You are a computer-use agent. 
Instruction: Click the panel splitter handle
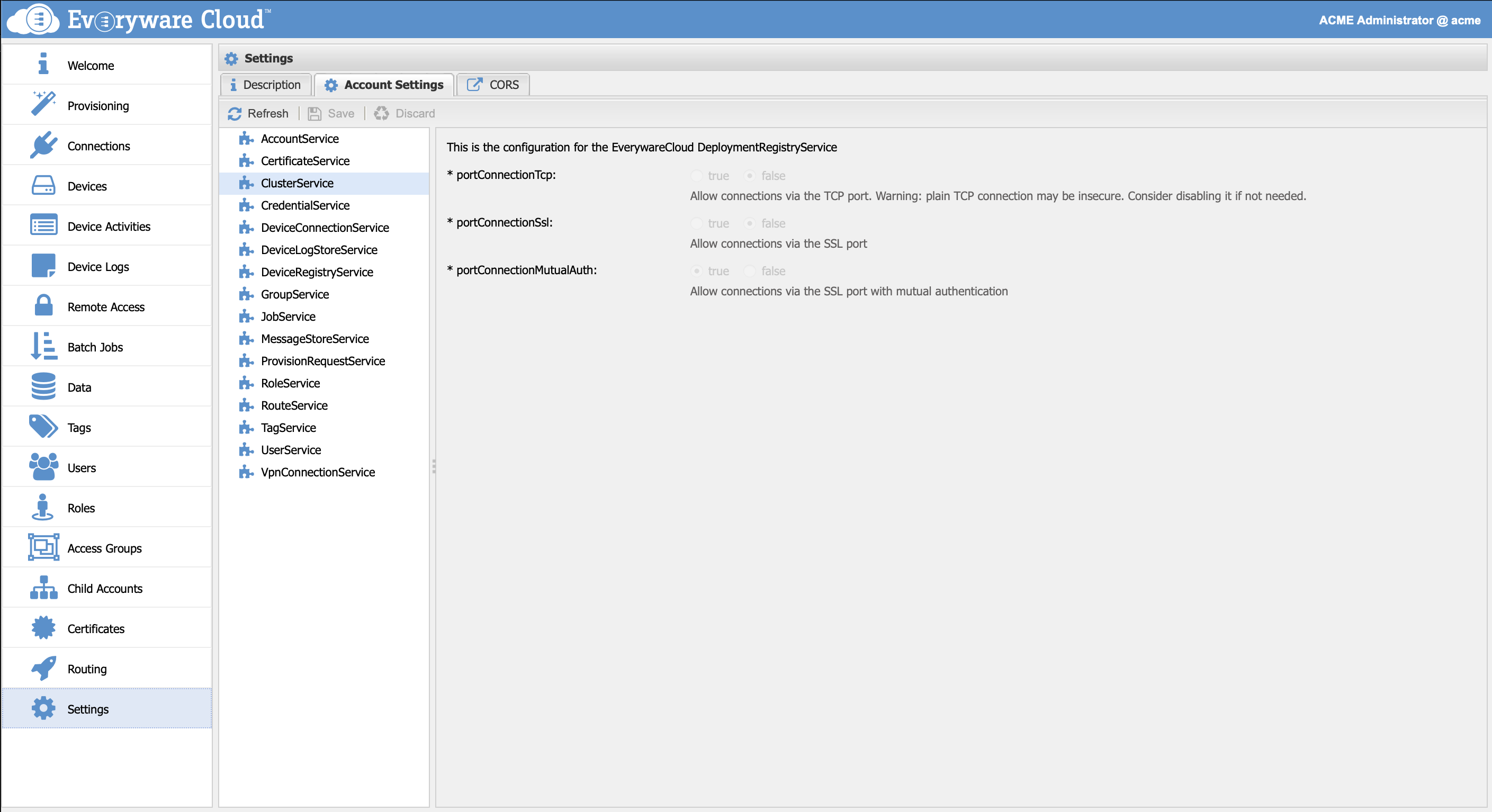433,467
